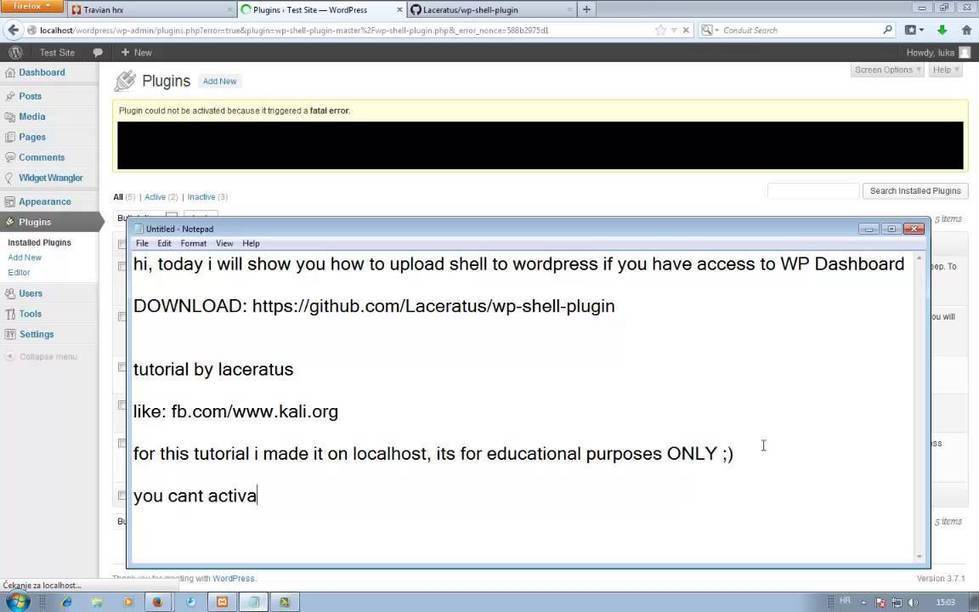Click Add New button beside Plugins heading
Viewport: 979px width, 612px height.
tap(220, 81)
